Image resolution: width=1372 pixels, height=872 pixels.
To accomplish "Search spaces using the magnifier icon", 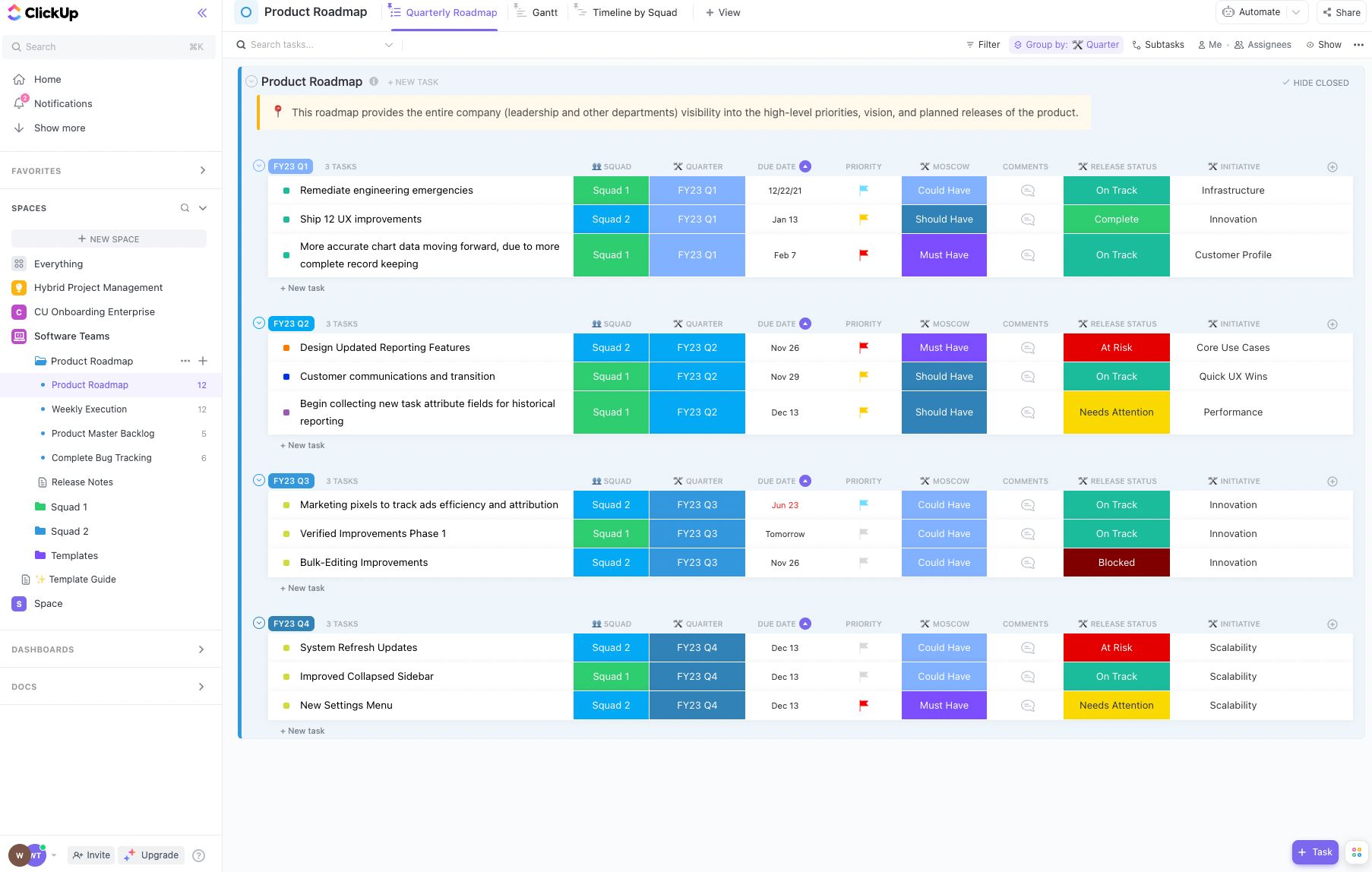I will pyautogui.click(x=185, y=208).
